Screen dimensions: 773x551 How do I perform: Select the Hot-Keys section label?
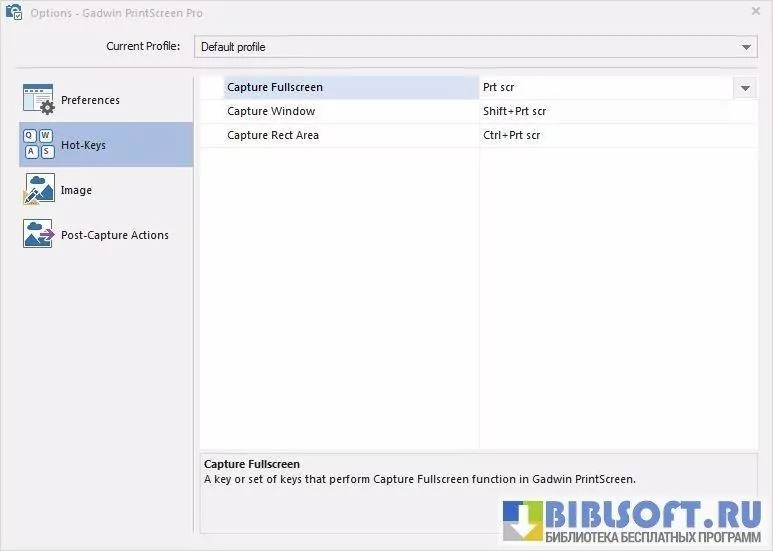(83, 145)
